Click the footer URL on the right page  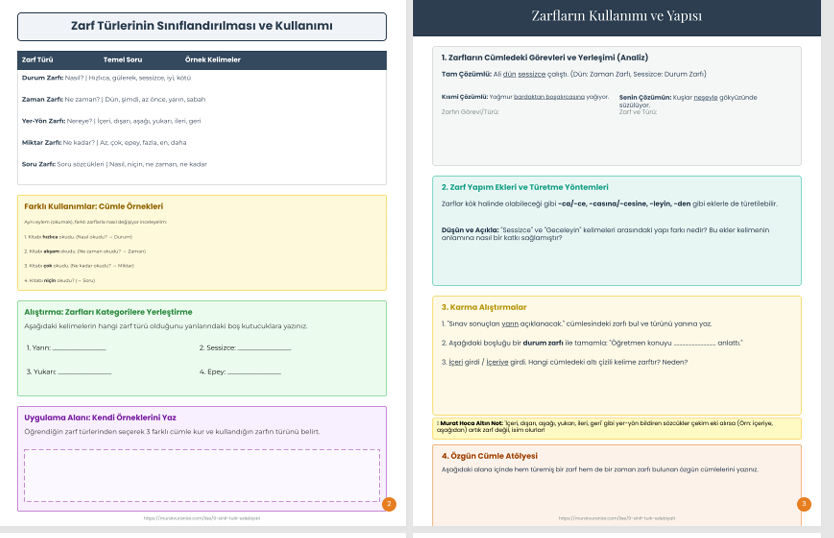click(x=616, y=518)
